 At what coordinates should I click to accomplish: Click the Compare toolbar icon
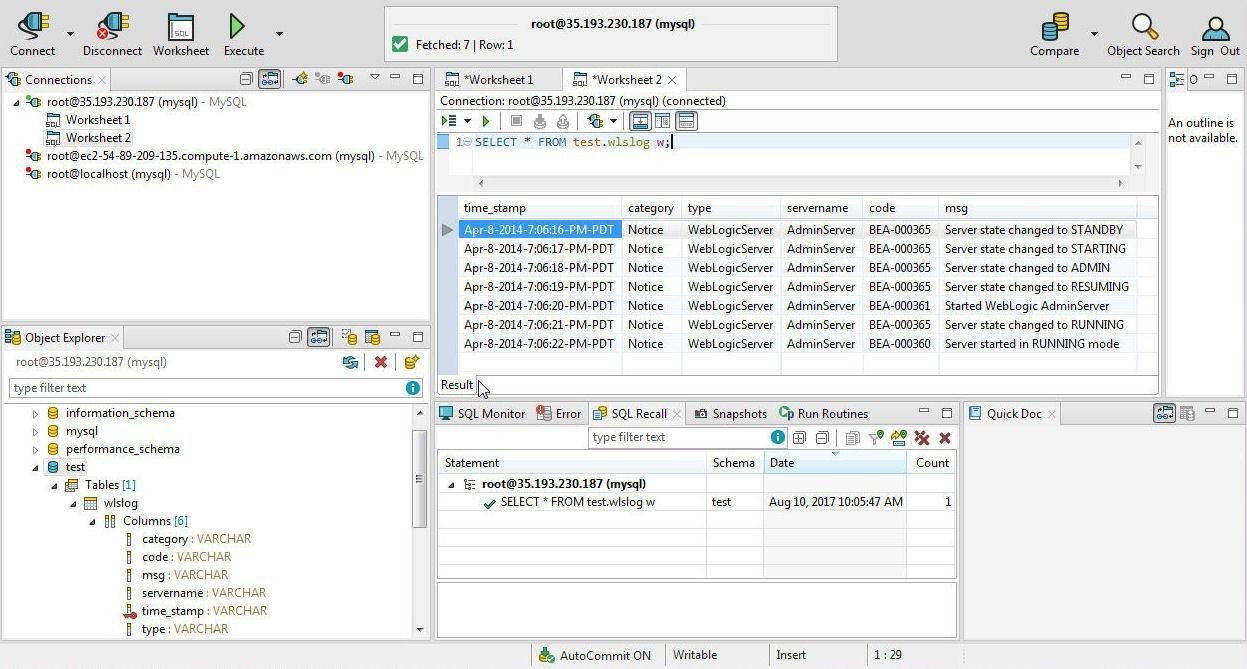tap(1055, 33)
